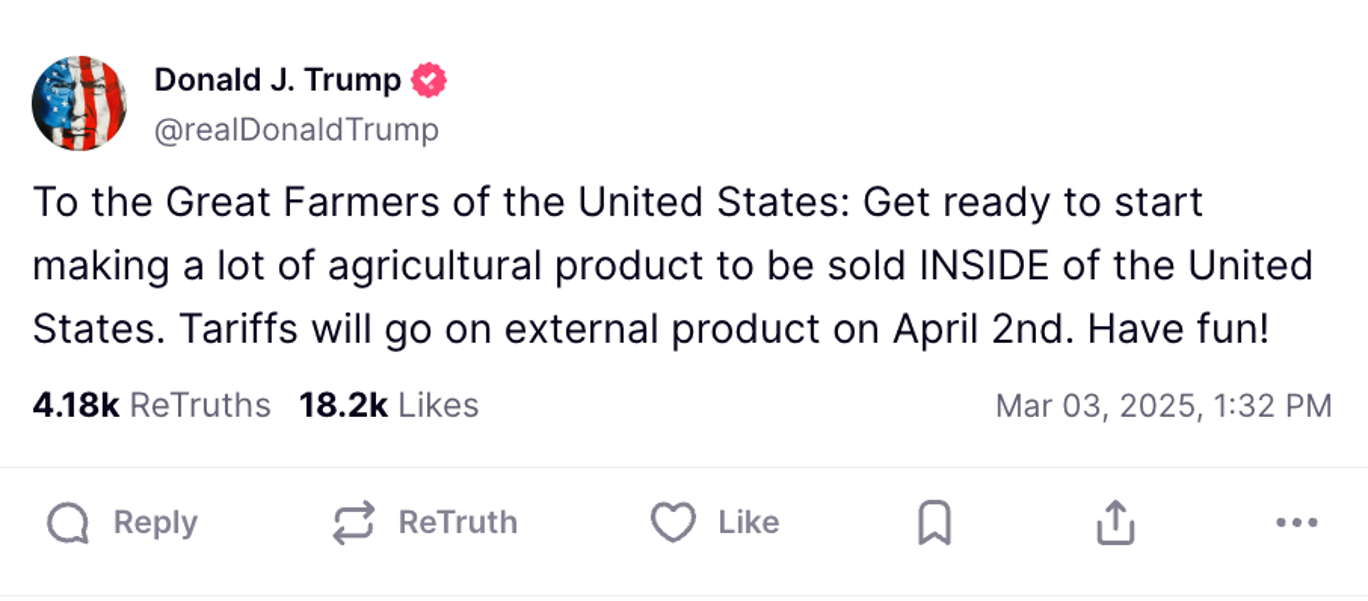Open the Mar 03, 2025 timestamp
The width and height of the screenshot is (1368, 601).
tap(1163, 405)
